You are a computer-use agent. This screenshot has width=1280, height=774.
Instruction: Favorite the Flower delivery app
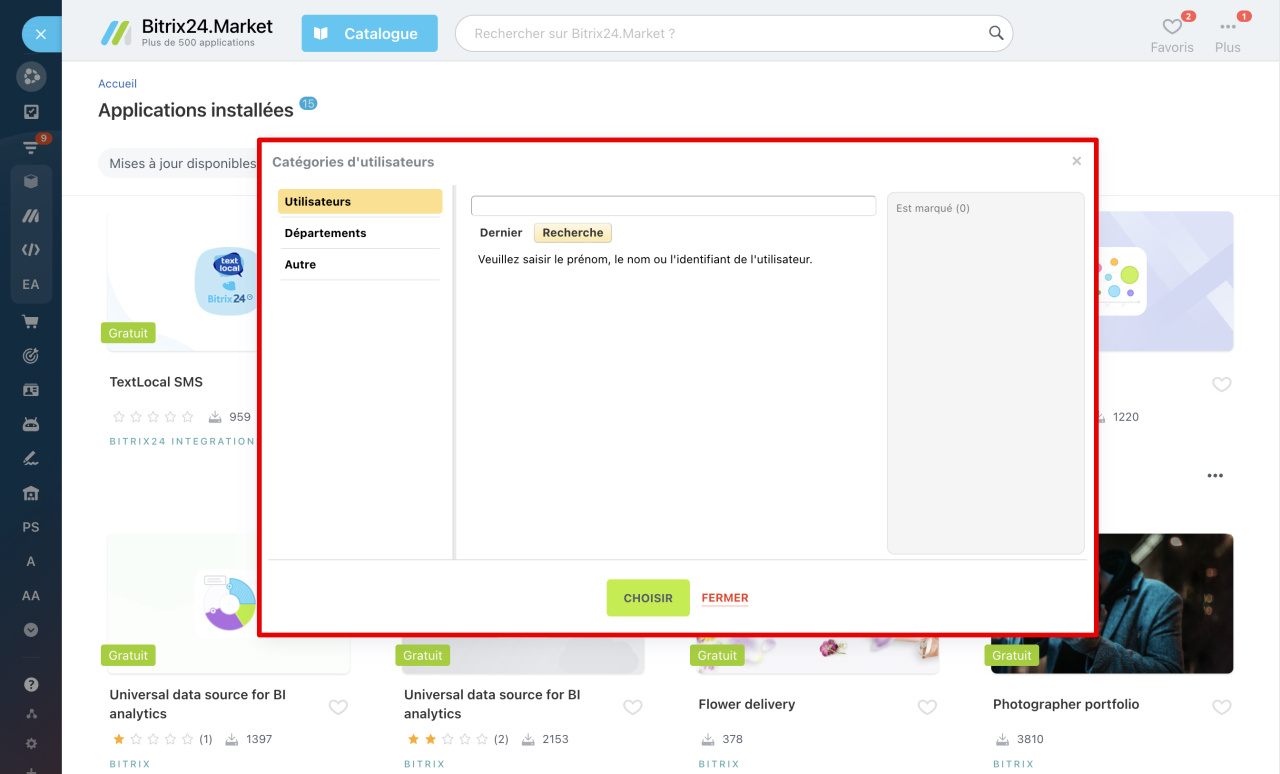(927, 707)
